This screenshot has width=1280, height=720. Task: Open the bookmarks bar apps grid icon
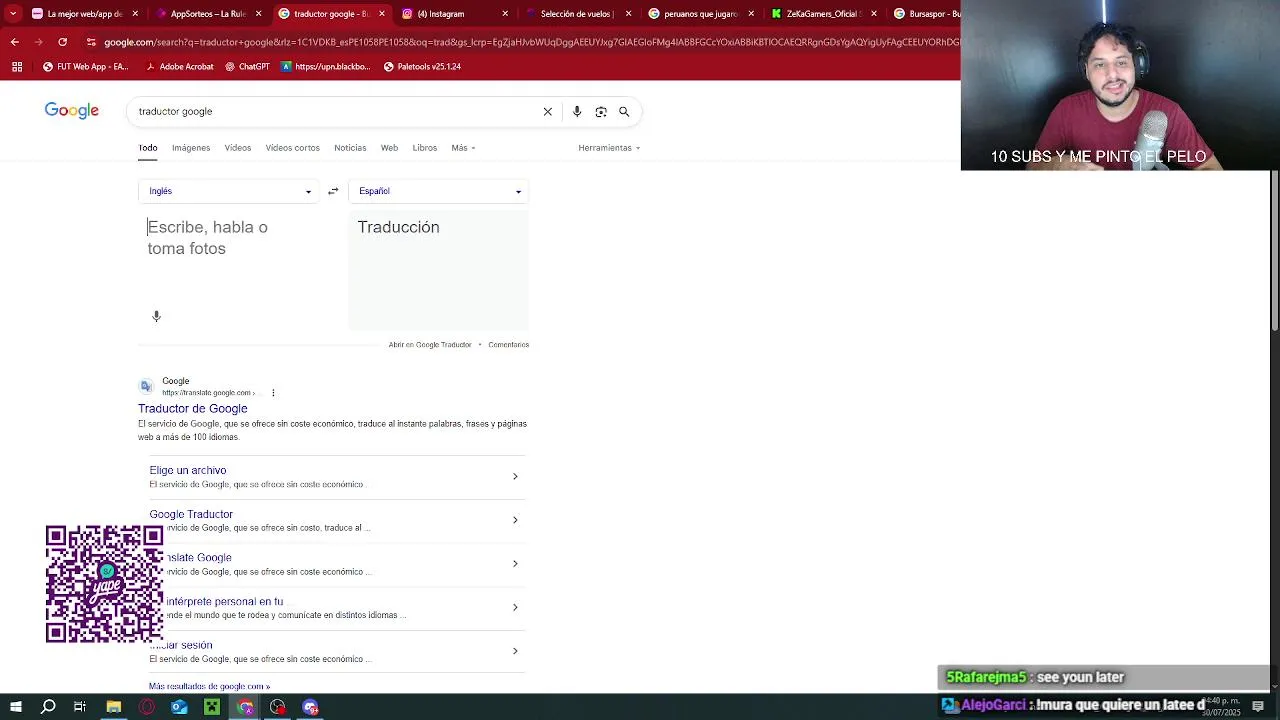(17, 67)
